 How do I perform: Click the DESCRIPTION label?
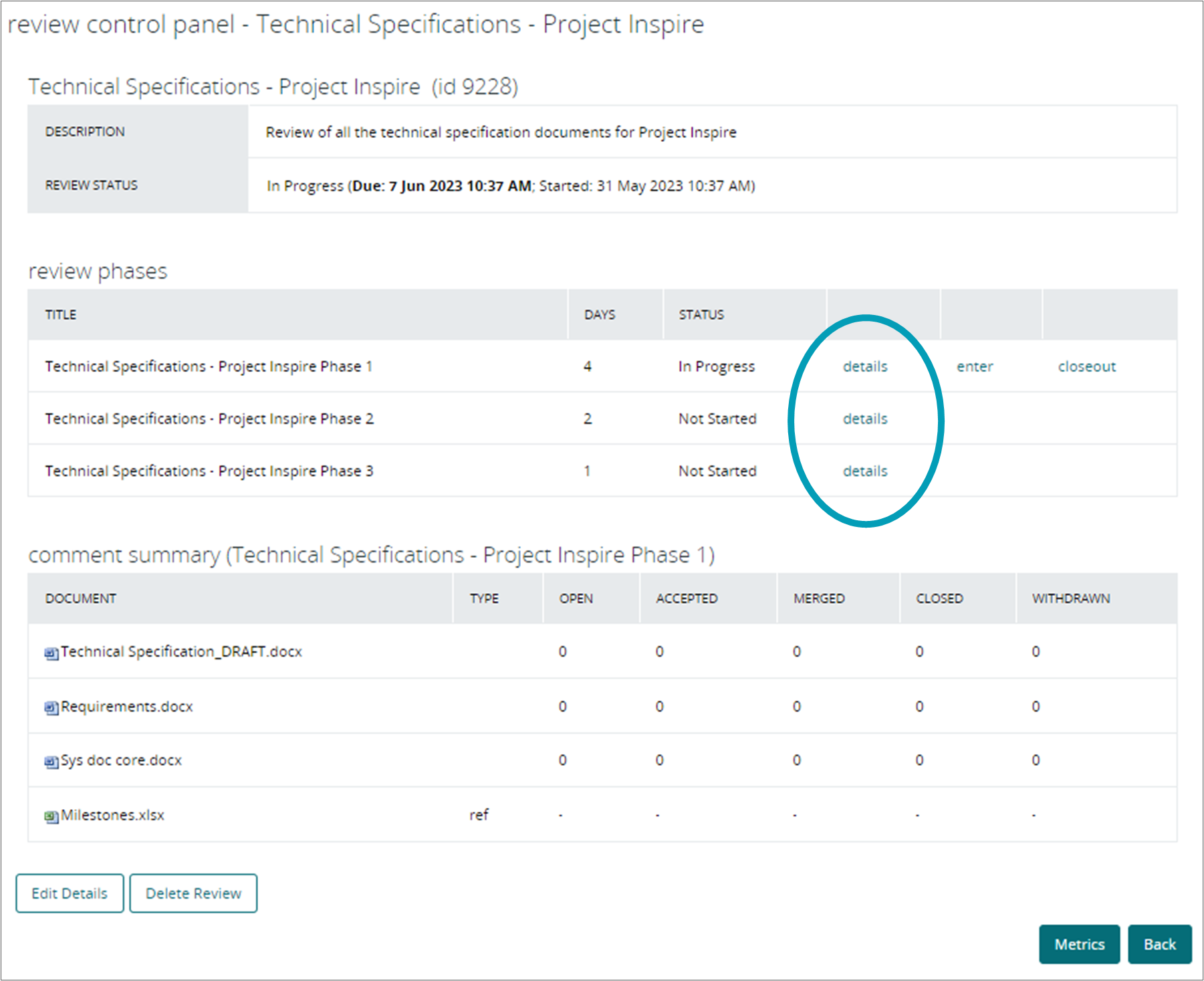pyautogui.click(x=85, y=132)
